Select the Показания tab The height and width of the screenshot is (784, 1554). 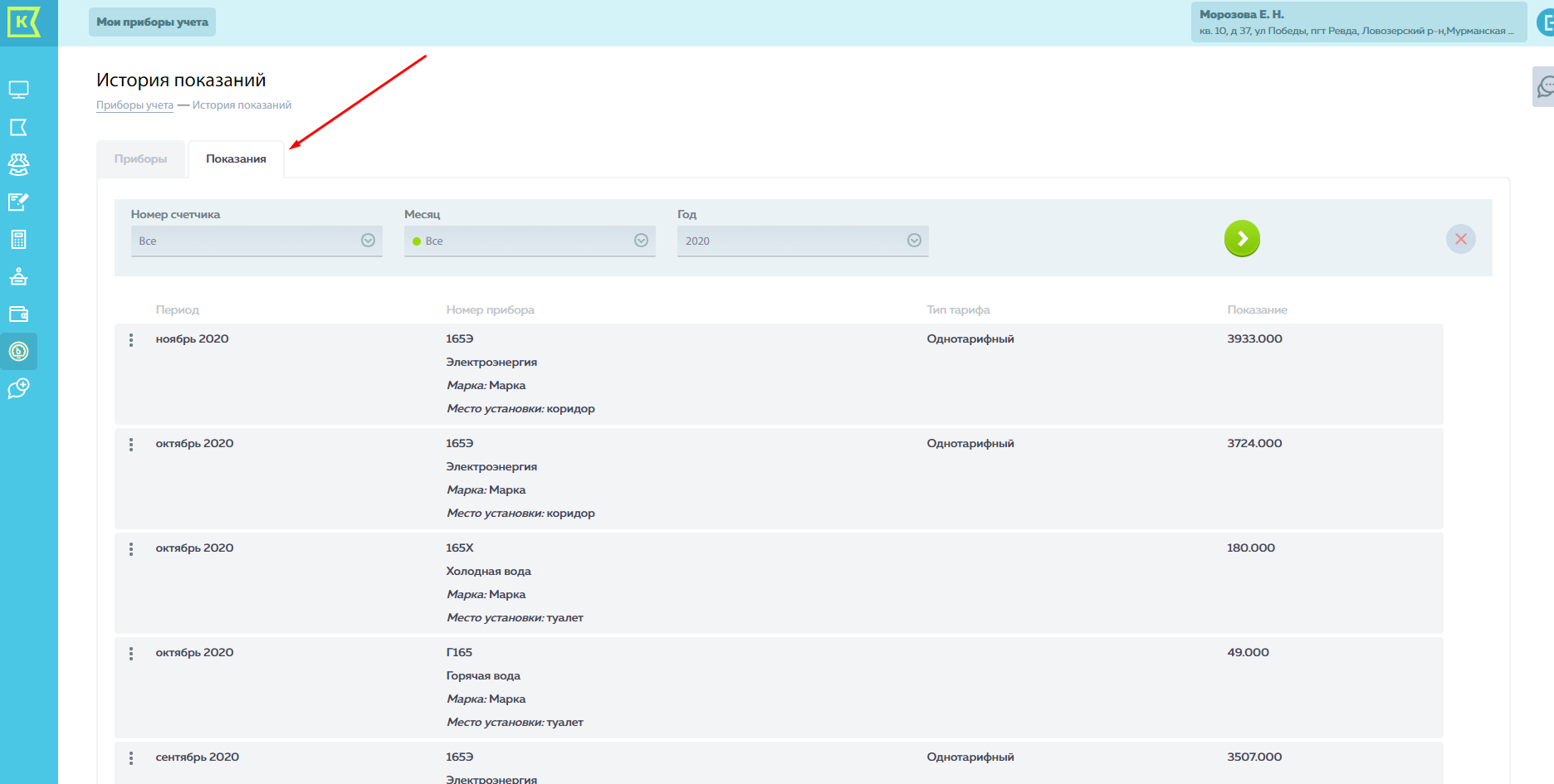[237, 159]
